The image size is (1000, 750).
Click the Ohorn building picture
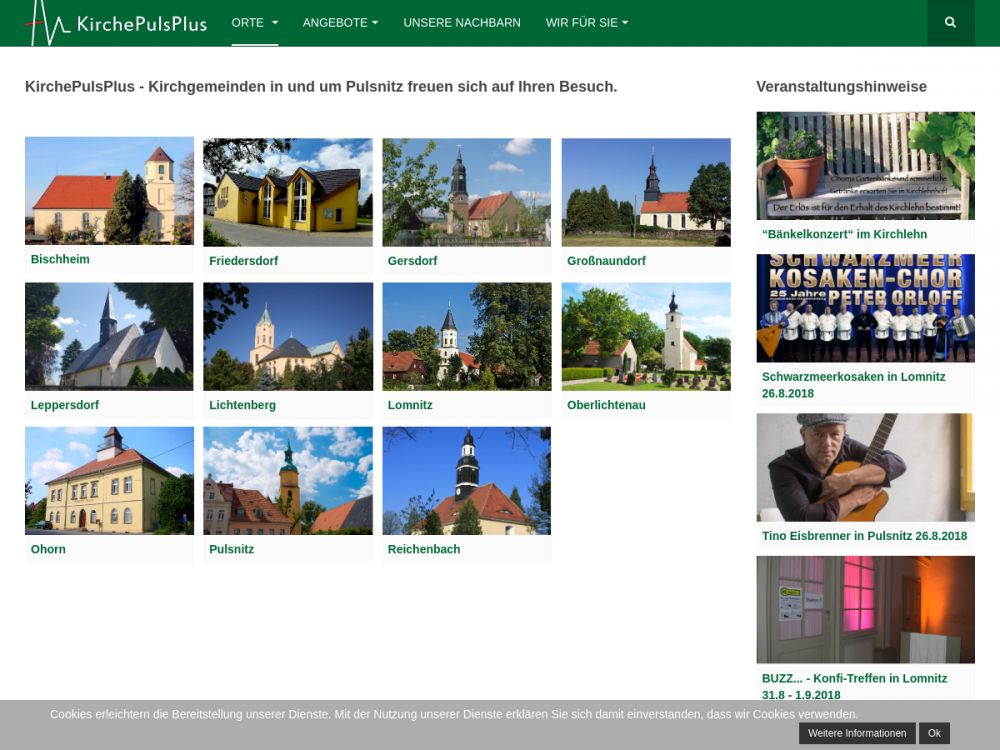pos(109,480)
